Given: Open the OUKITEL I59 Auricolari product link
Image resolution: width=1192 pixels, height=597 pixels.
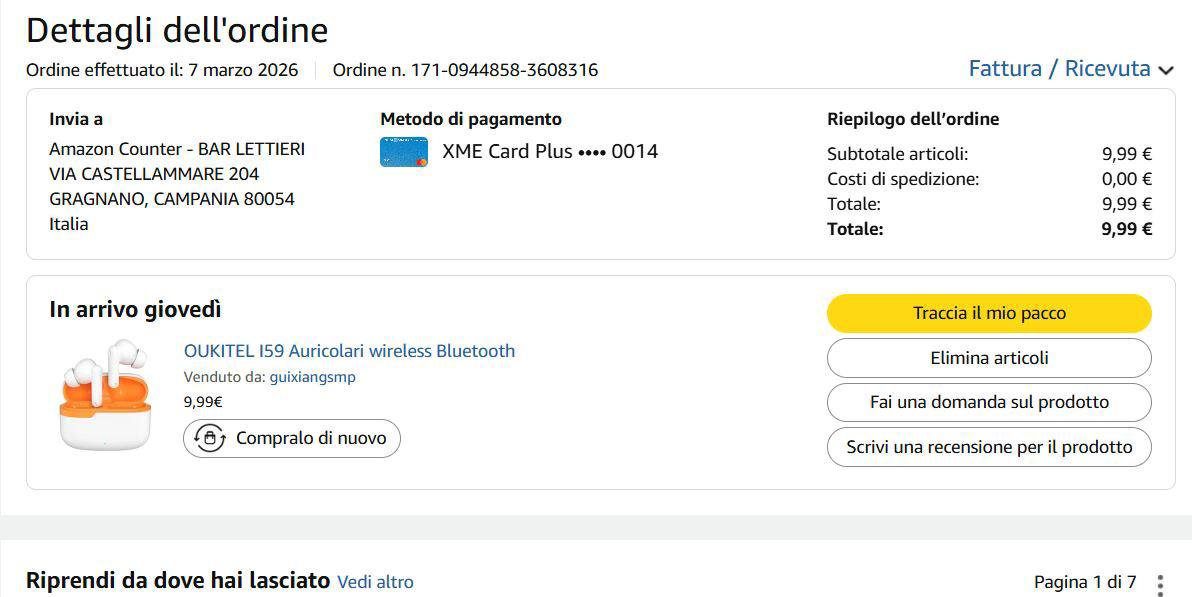Looking at the screenshot, I should pyautogui.click(x=349, y=351).
